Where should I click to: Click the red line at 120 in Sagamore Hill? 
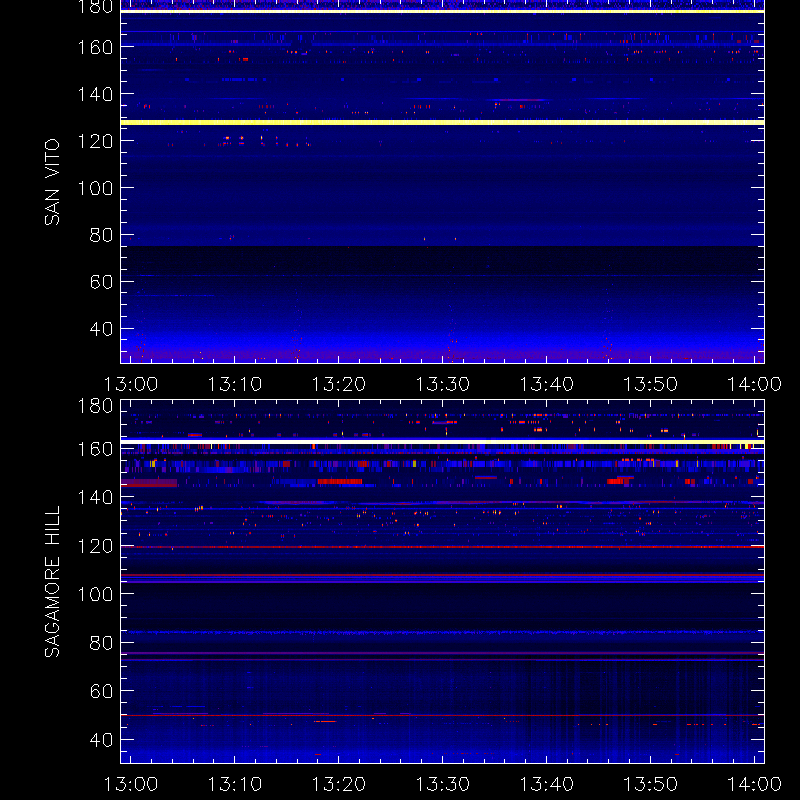pyautogui.click(x=442, y=547)
